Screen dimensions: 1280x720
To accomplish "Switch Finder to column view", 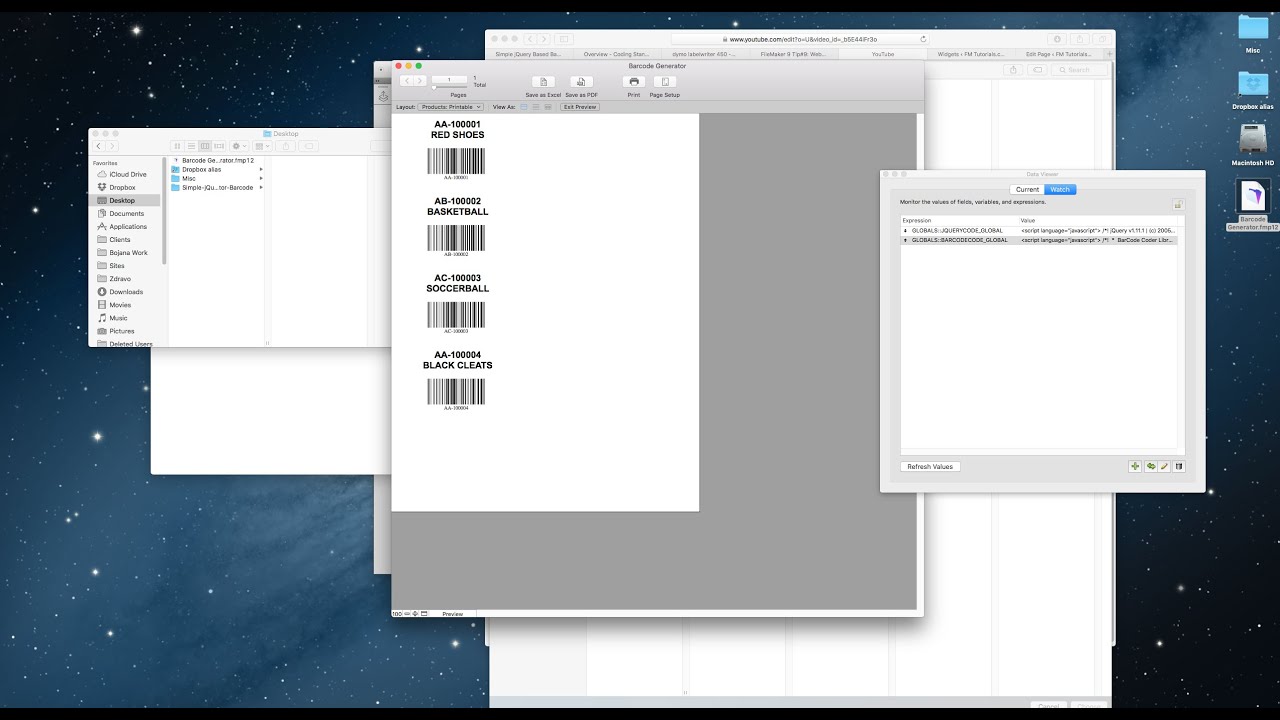I will 204,146.
